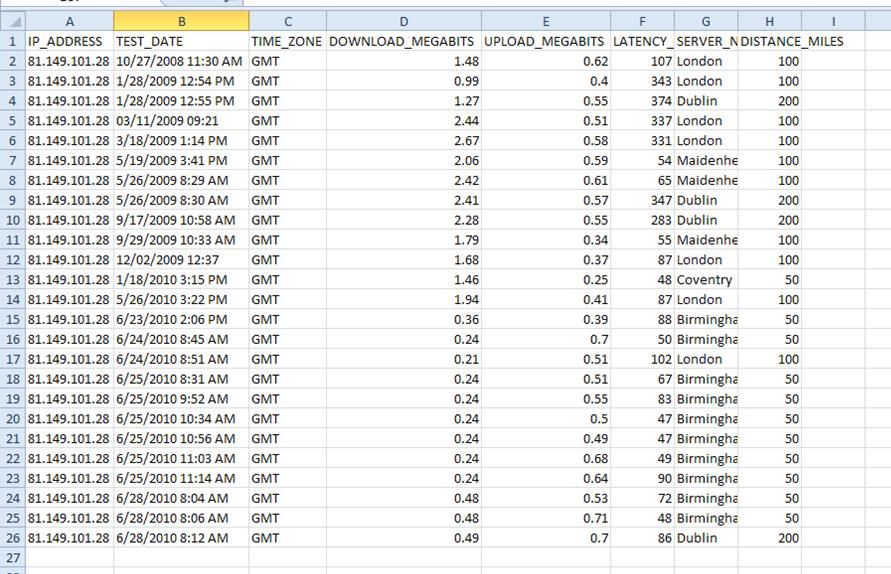Select the upload value 0.25 cell
This screenshot has height=574, width=891.
[x=545, y=280]
